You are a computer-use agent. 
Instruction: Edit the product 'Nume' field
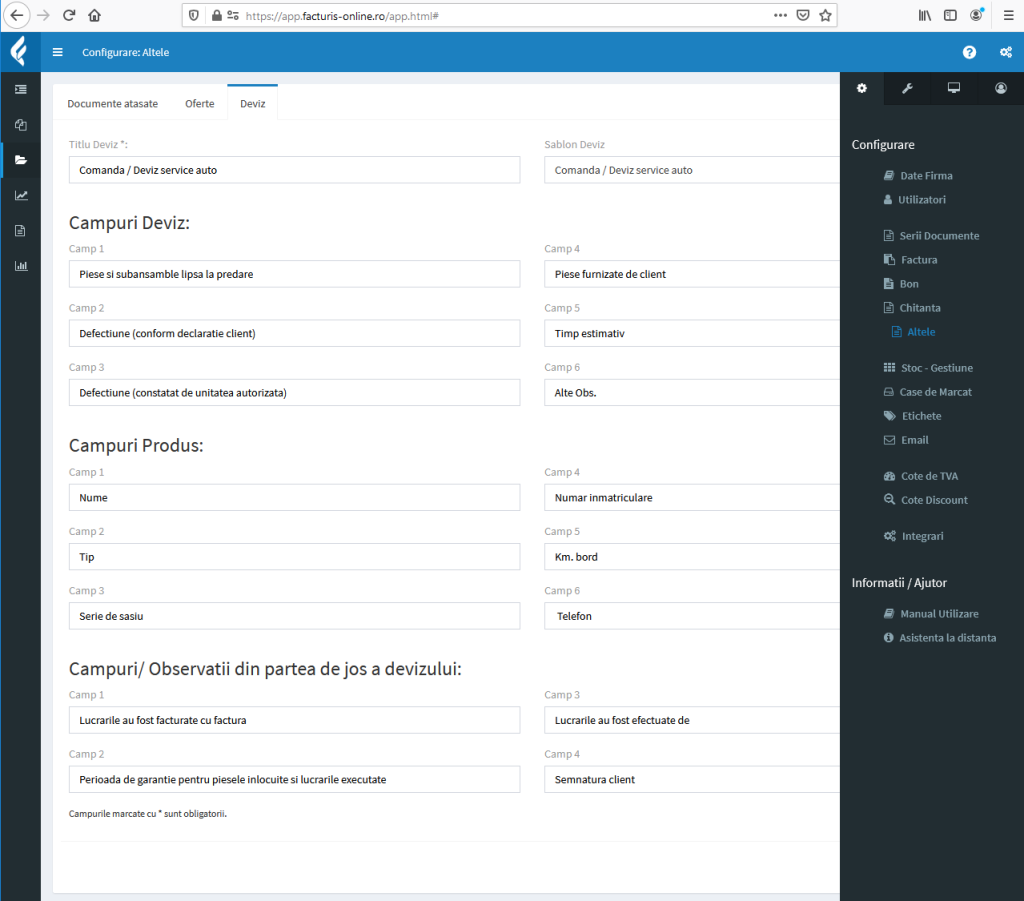(x=295, y=498)
